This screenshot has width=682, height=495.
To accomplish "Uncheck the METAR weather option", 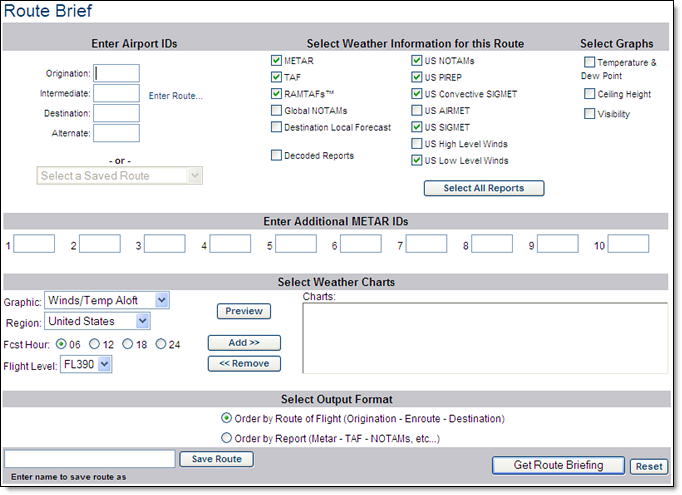I will 276,60.
